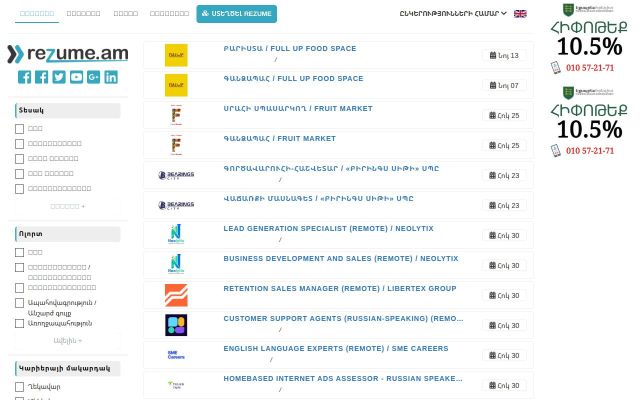Open the lower ՀԻՓՈԹԵՔ 10.5% advertisement
Viewport: 640px width, 400px height.
click(589, 121)
